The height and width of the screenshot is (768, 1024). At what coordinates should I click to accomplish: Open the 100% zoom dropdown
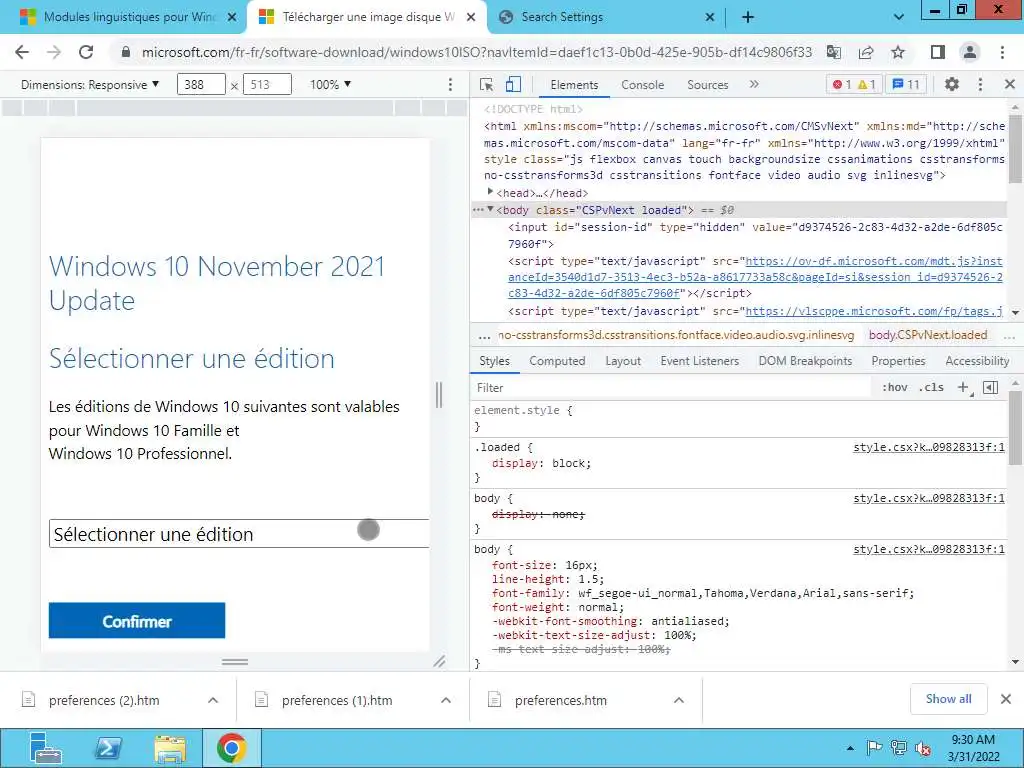pos(330,84)
